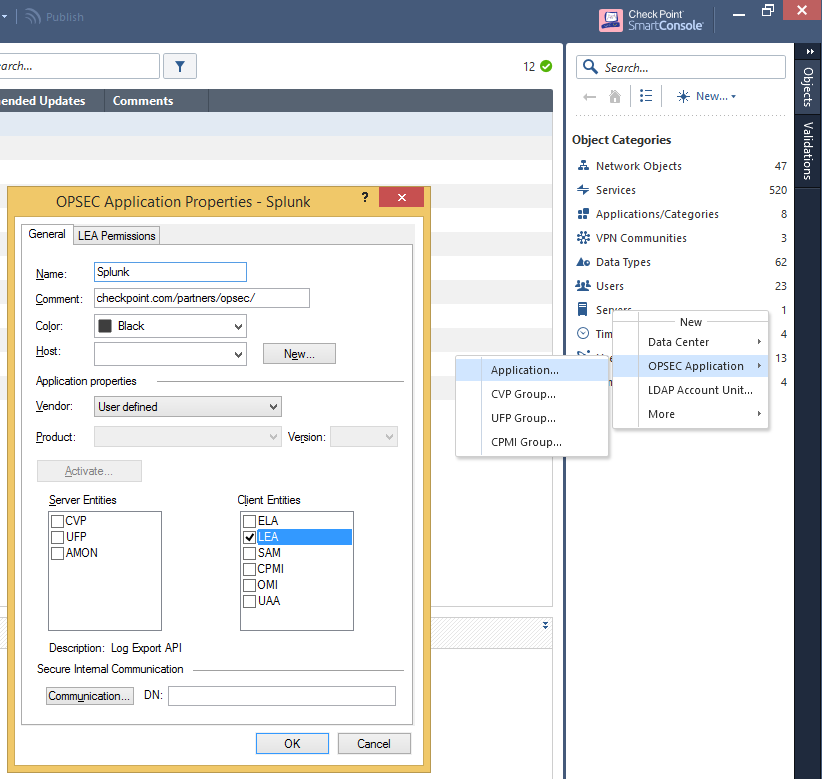Viewport: 822px width, 779px height.
Task: Click the magnifier icon in object search
Action: click(590, 67)
